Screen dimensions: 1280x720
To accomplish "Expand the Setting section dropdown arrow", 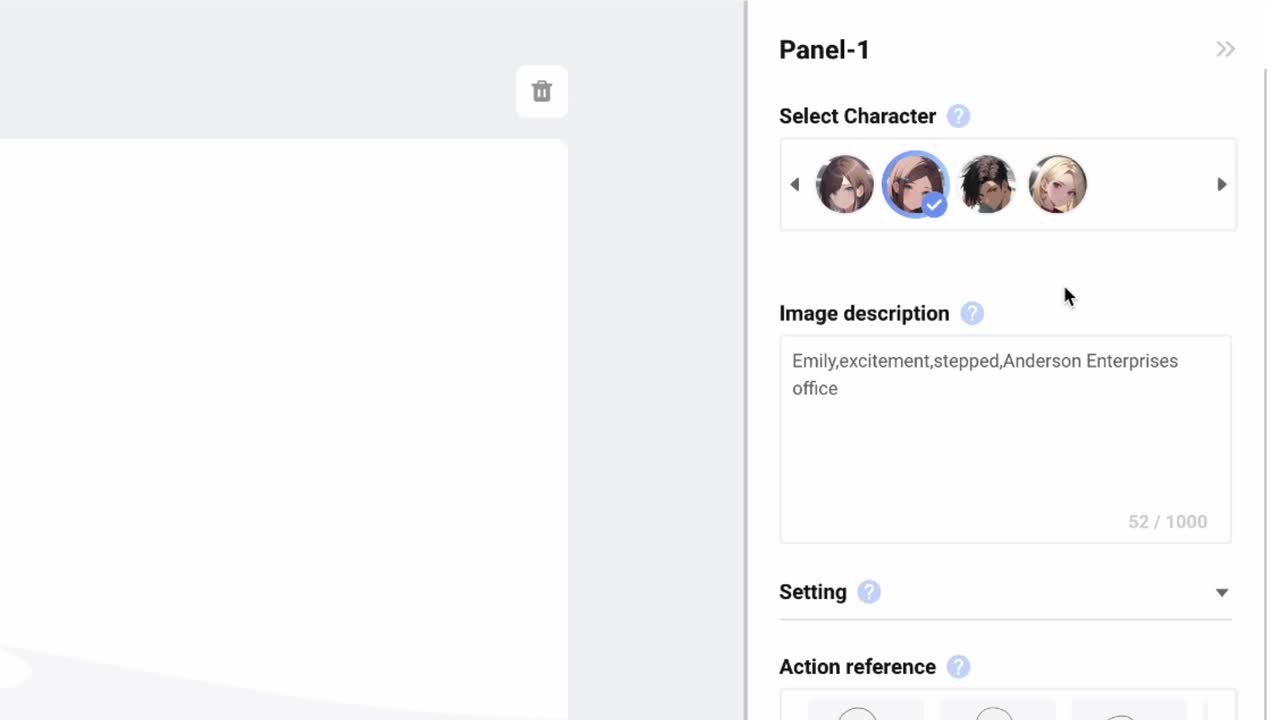I will click(x=1221, y=593).
